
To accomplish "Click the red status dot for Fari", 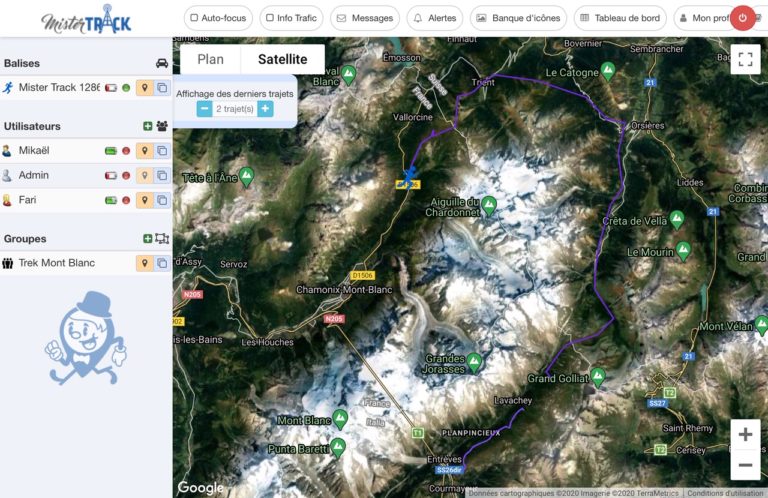I will (126, 200).
